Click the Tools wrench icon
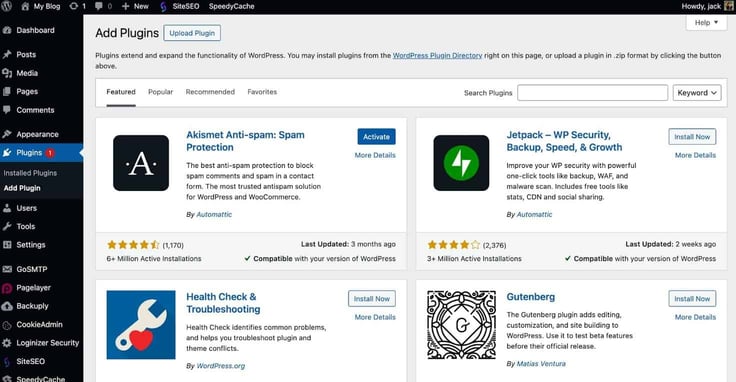Screen dimensions: 736x382 (x=7, y=226)
